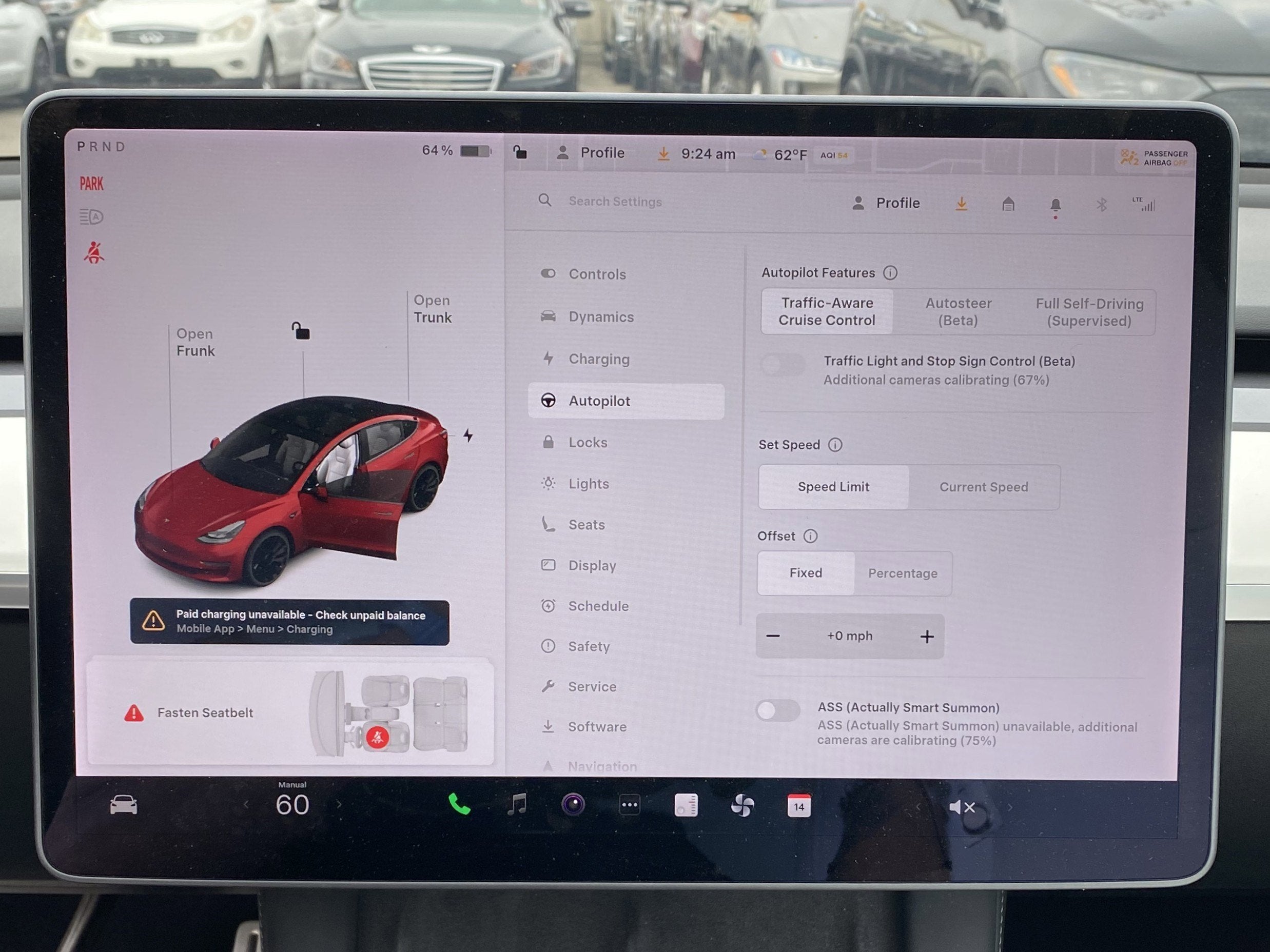Tap the download arrow beside 9:24 am
Screen dimensions: 1270x952
pyautogui.click(x=663, y=153)
